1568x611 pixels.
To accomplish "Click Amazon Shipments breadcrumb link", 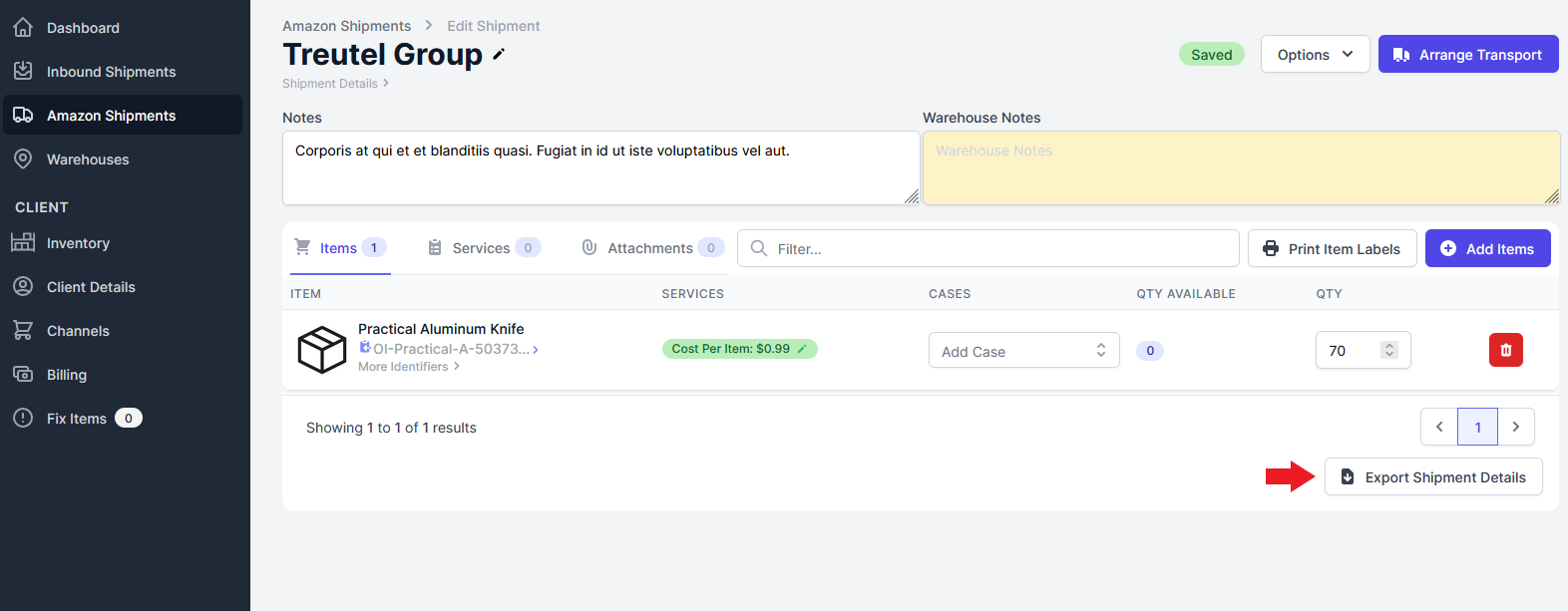I will click(x=346, y=26).
